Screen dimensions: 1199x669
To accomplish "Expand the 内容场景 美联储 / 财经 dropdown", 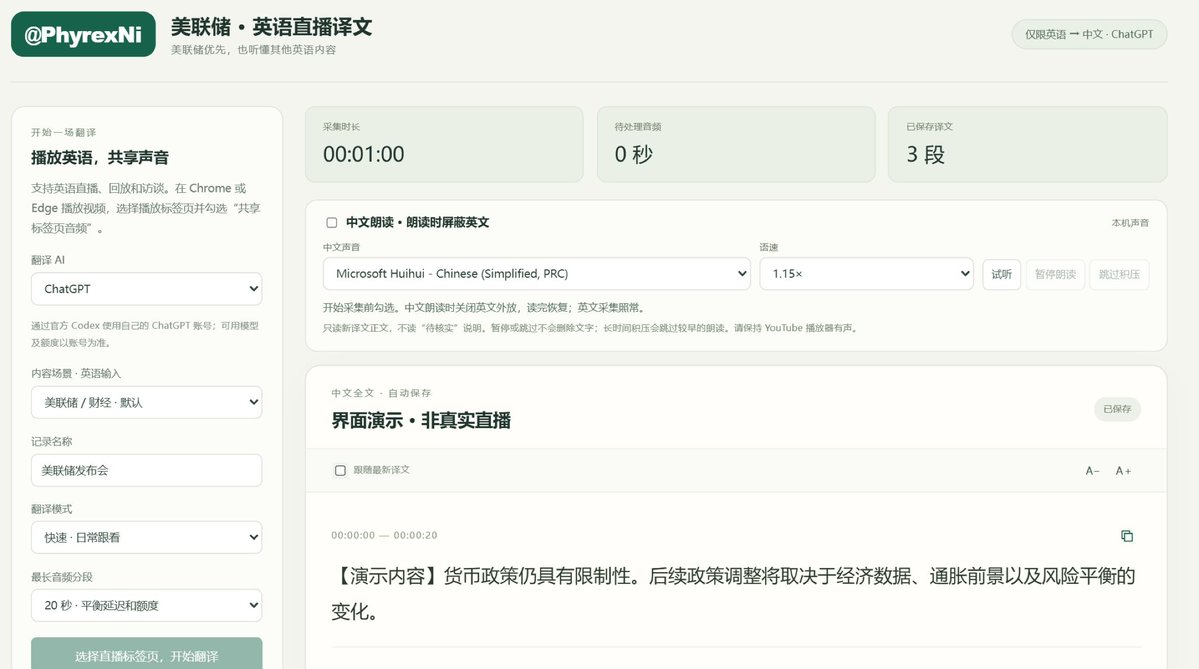I will [x=147, y=402].
